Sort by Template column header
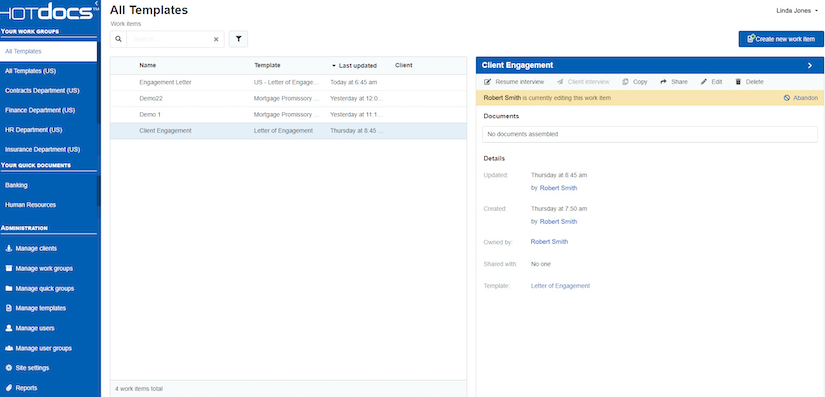 coord(267,66)
